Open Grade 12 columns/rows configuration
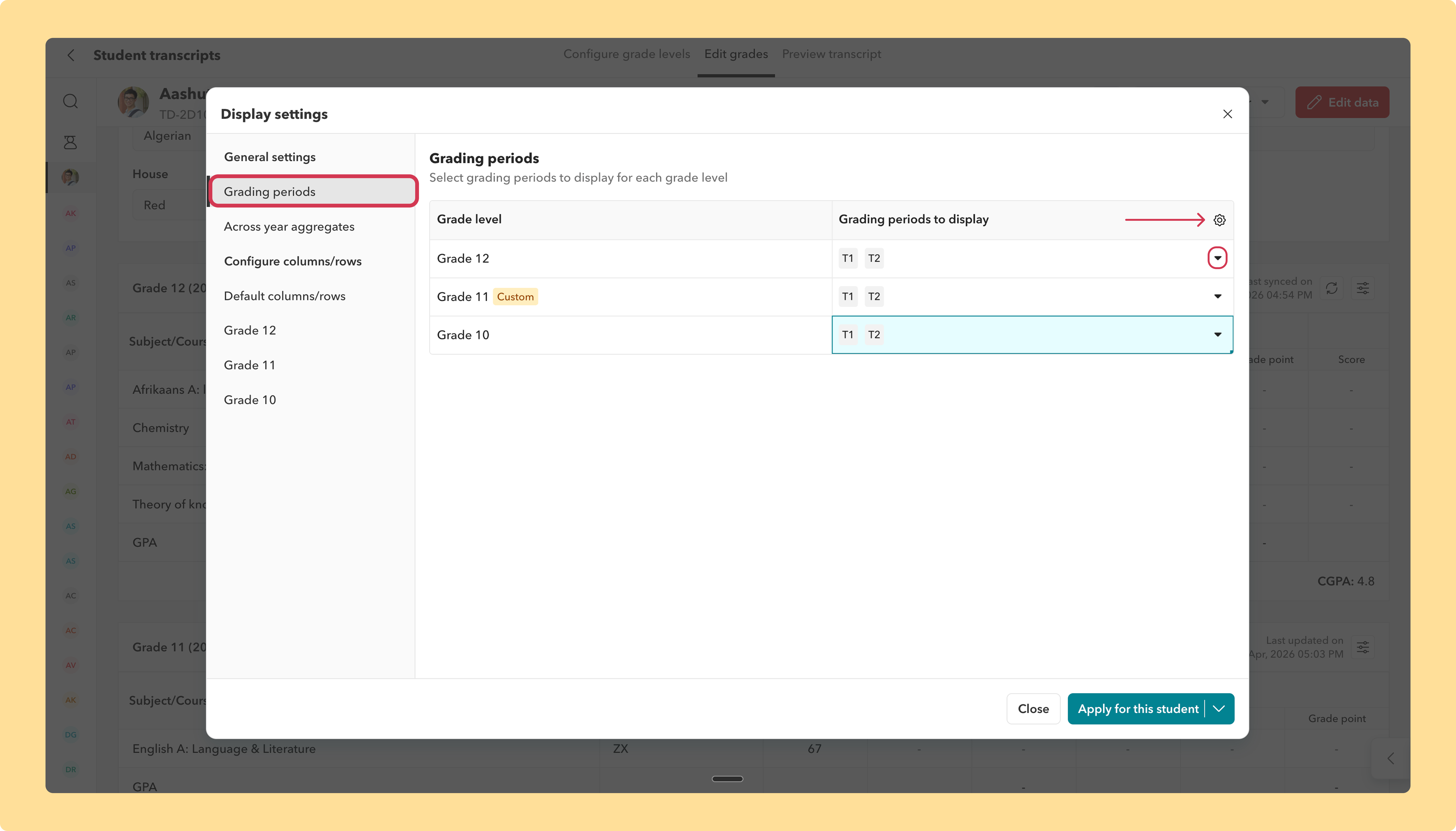The height and width of the screenshot is (831, 1456). click(x=250, y=330)
